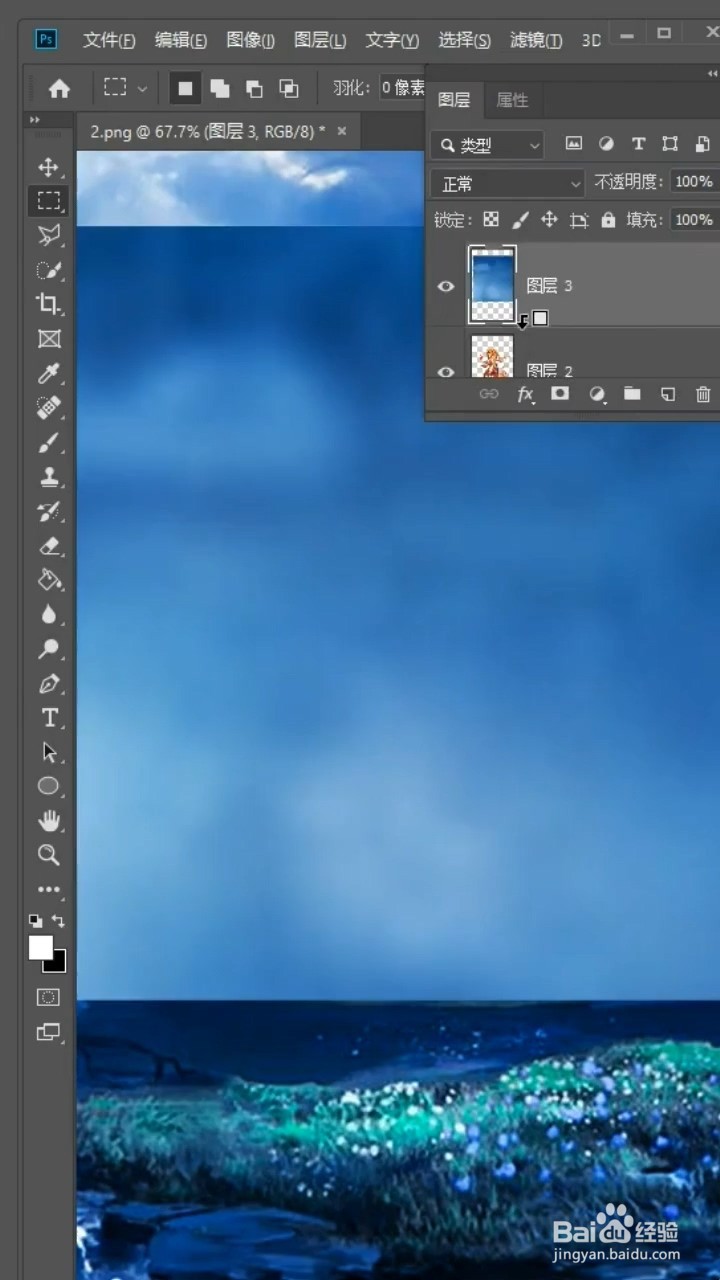Open the 图层 menu

320,40
